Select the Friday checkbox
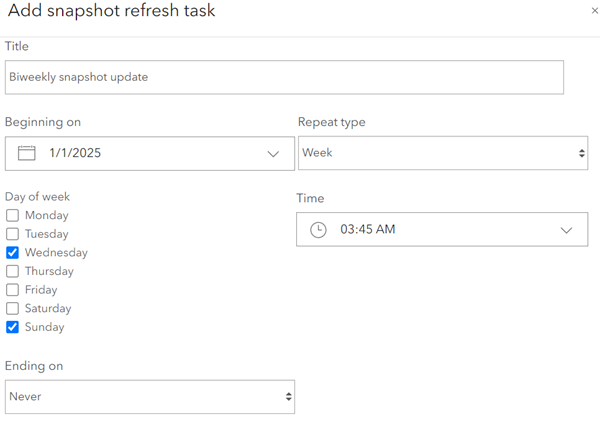The image size is (600, 422). [12, 290]
